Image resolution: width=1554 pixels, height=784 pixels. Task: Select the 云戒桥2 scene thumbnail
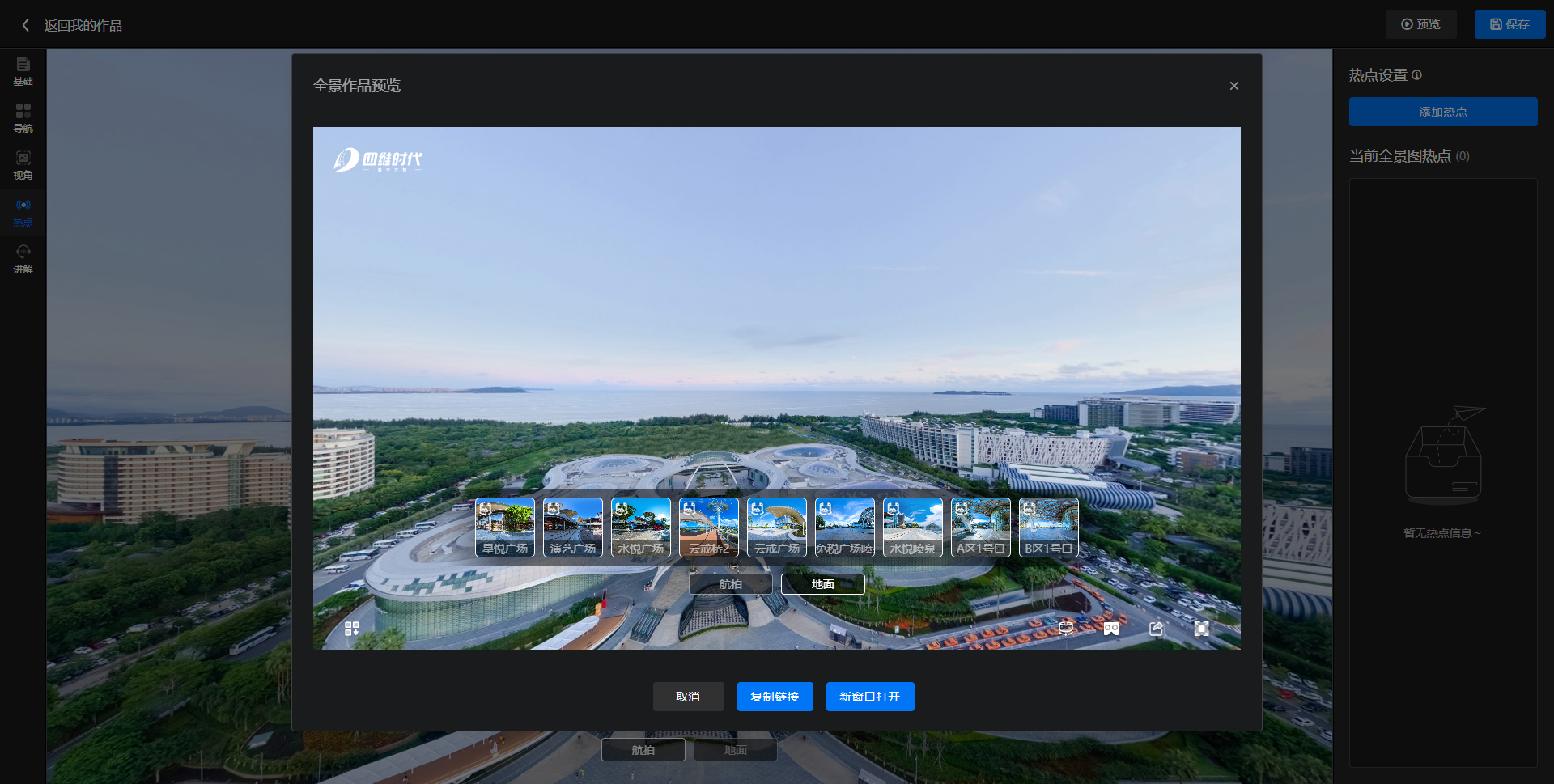(x=709, y=528)
